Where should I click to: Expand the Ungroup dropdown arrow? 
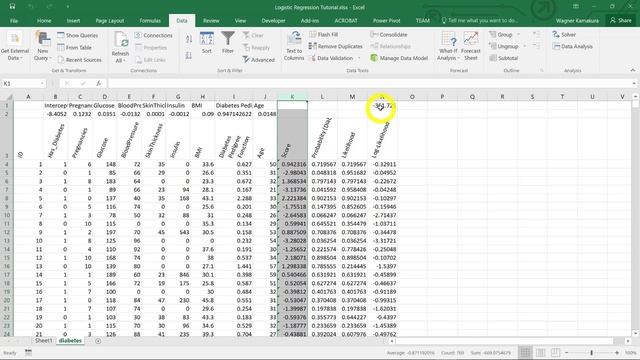pos(525,46)
